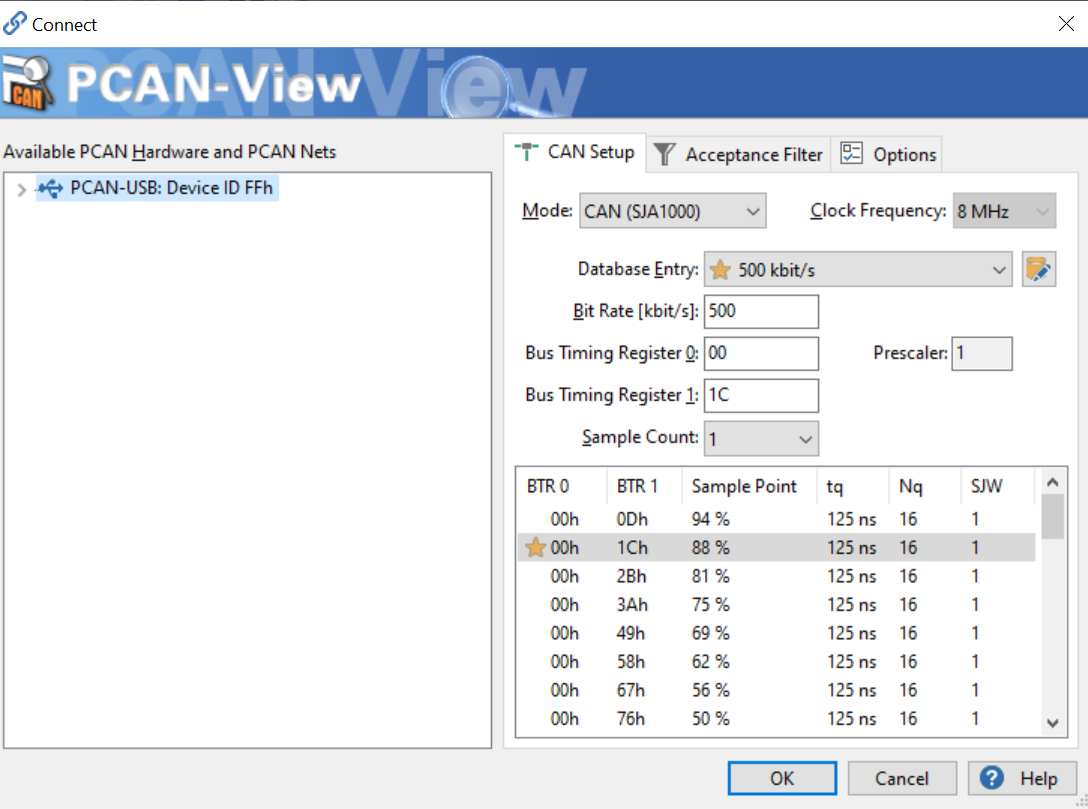Dismiss the dialog with Cancel
Image resolution: width=1088 pixels, height=809 pixels.
[x=902, y=777]
